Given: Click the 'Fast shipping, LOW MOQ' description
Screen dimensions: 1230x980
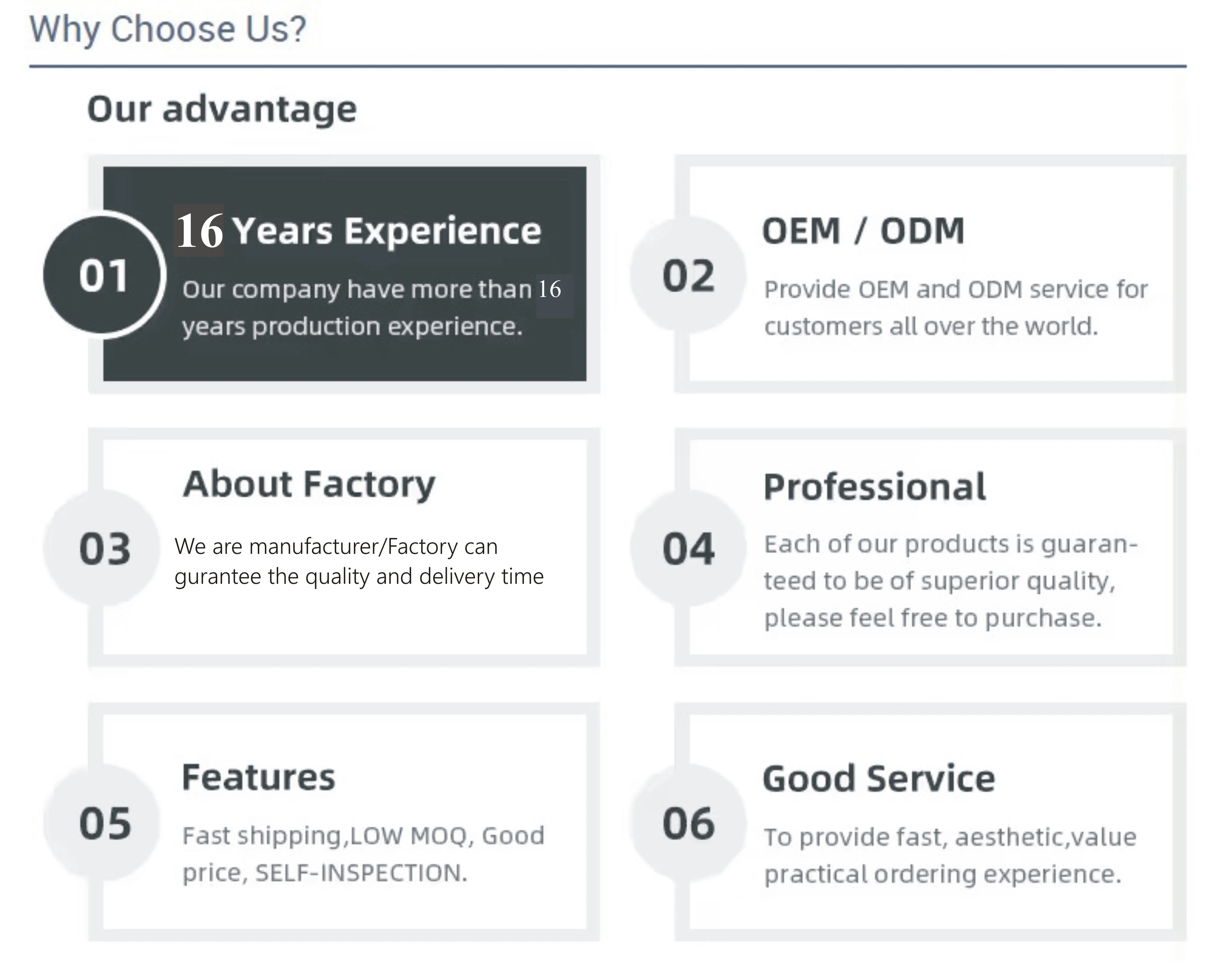Looking at the screenshot, I should tap(363, 854).
